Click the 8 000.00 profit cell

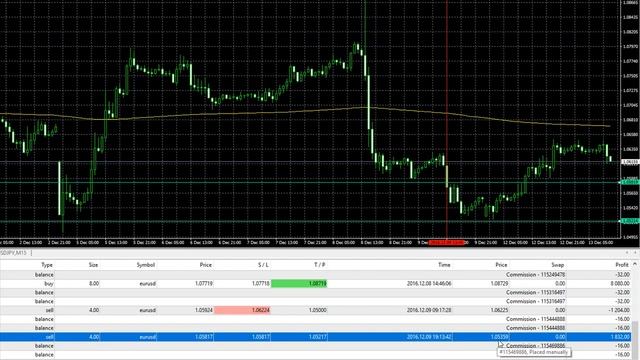[620, 283]
